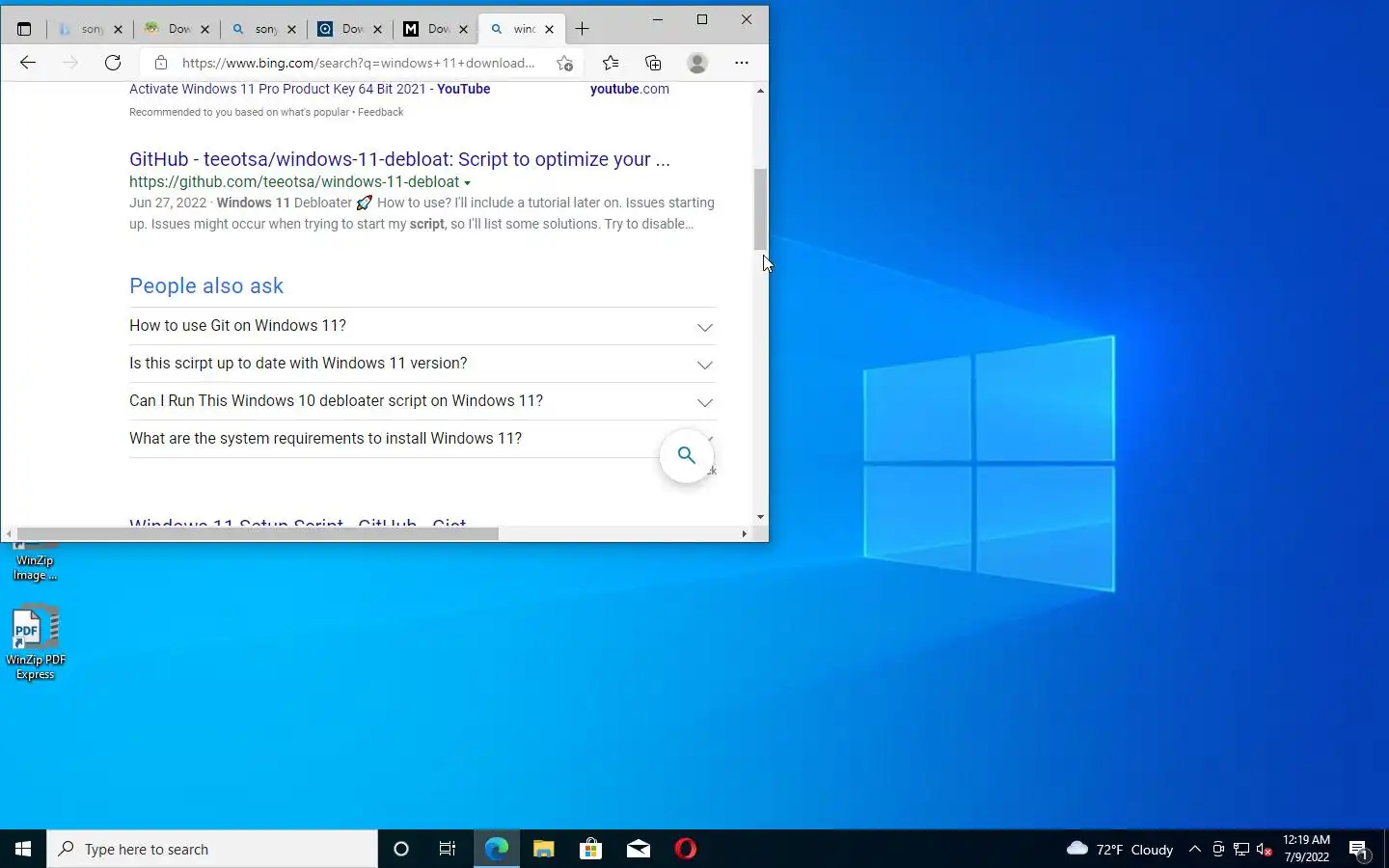The image size is (1389, 868).
Task: Open Edge settings and more menu
Action: pyautogui.click(x=742, y=63)
